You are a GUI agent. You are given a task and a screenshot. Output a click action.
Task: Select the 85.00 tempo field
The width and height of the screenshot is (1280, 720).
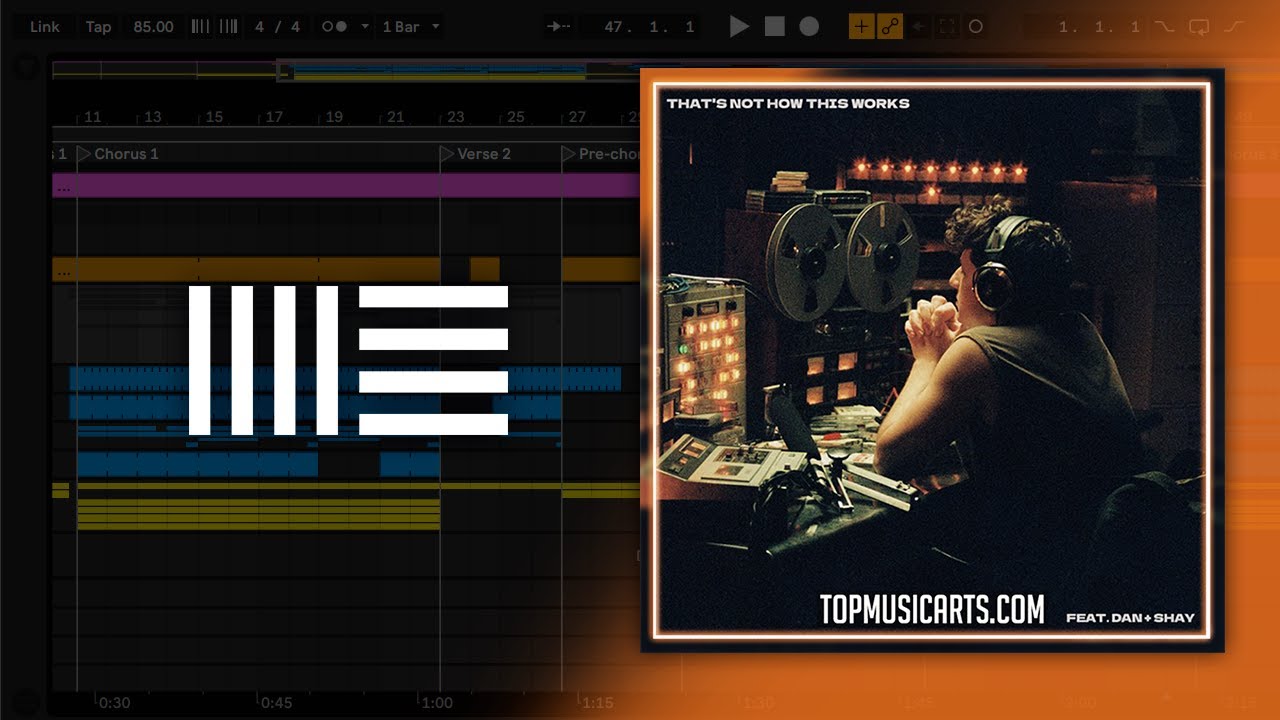click(153, 27)
